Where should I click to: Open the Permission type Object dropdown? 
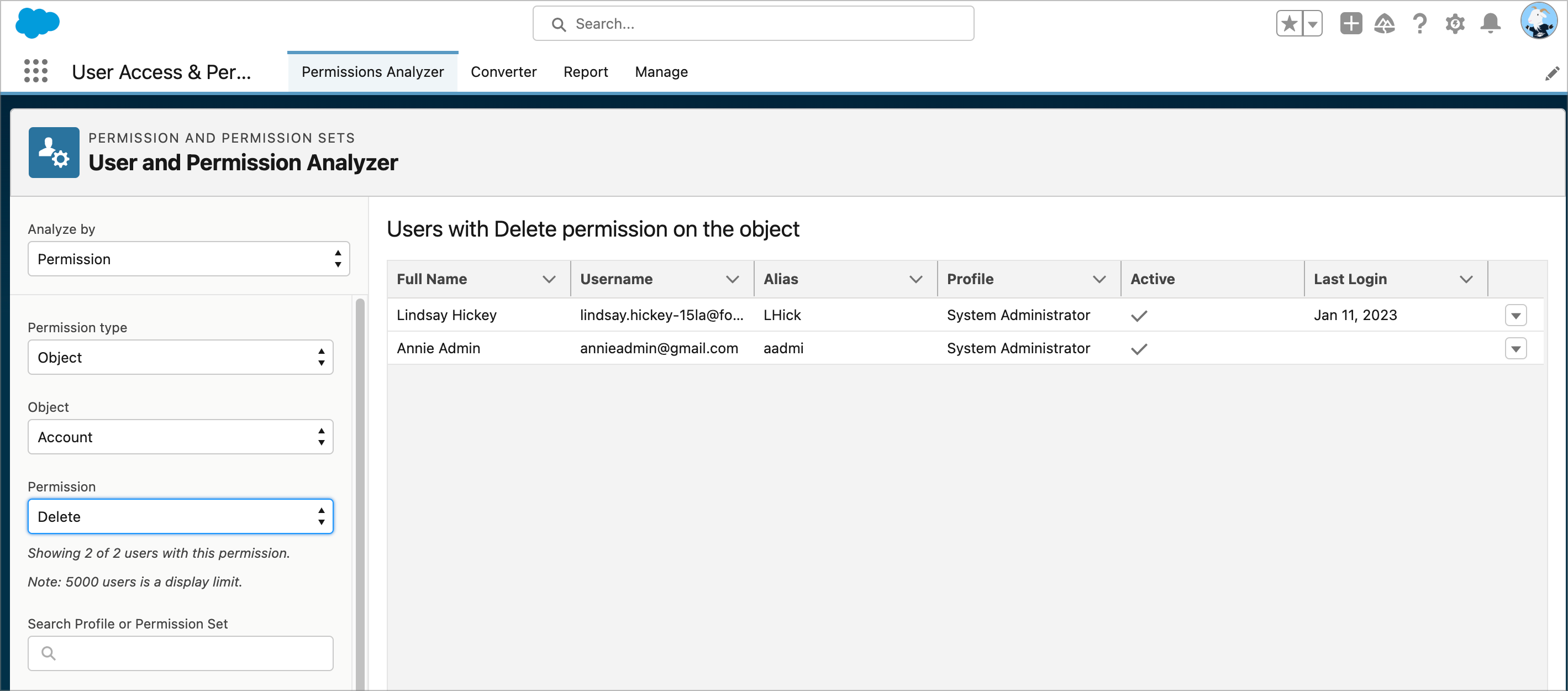tap(180, 357)
